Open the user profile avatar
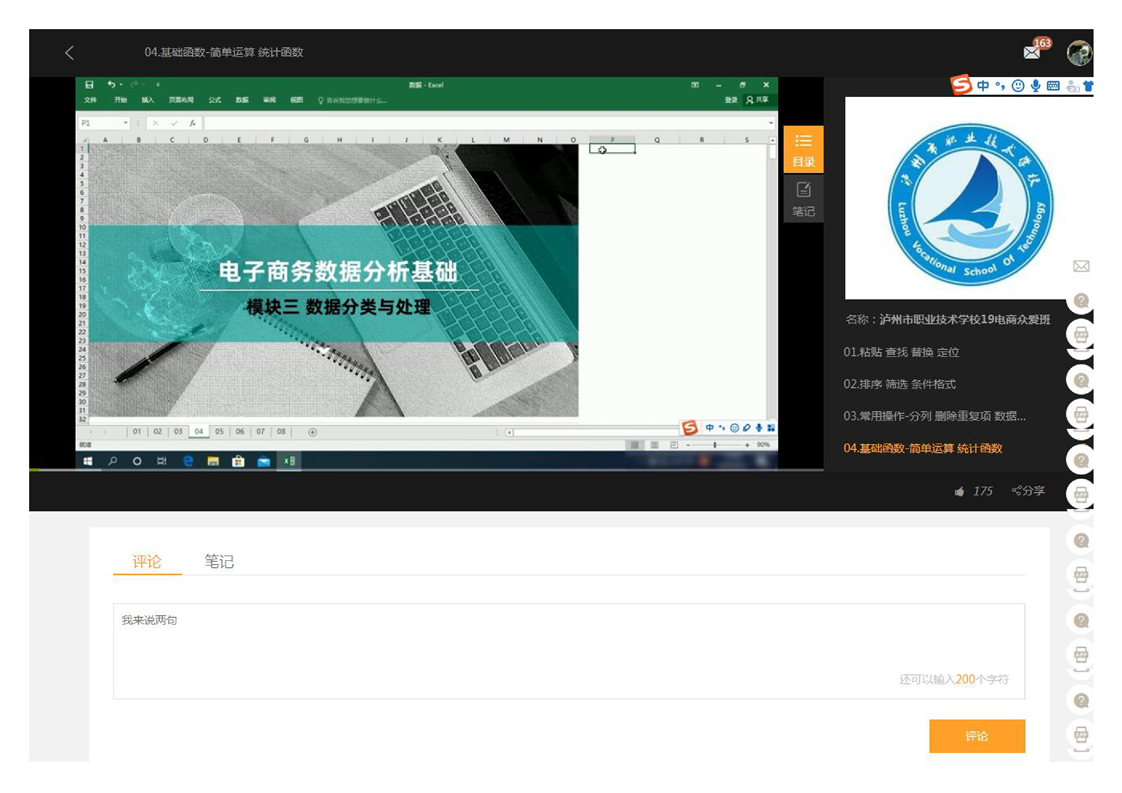The height and width of the screenshot is (793, 1122). point(1079,53)
